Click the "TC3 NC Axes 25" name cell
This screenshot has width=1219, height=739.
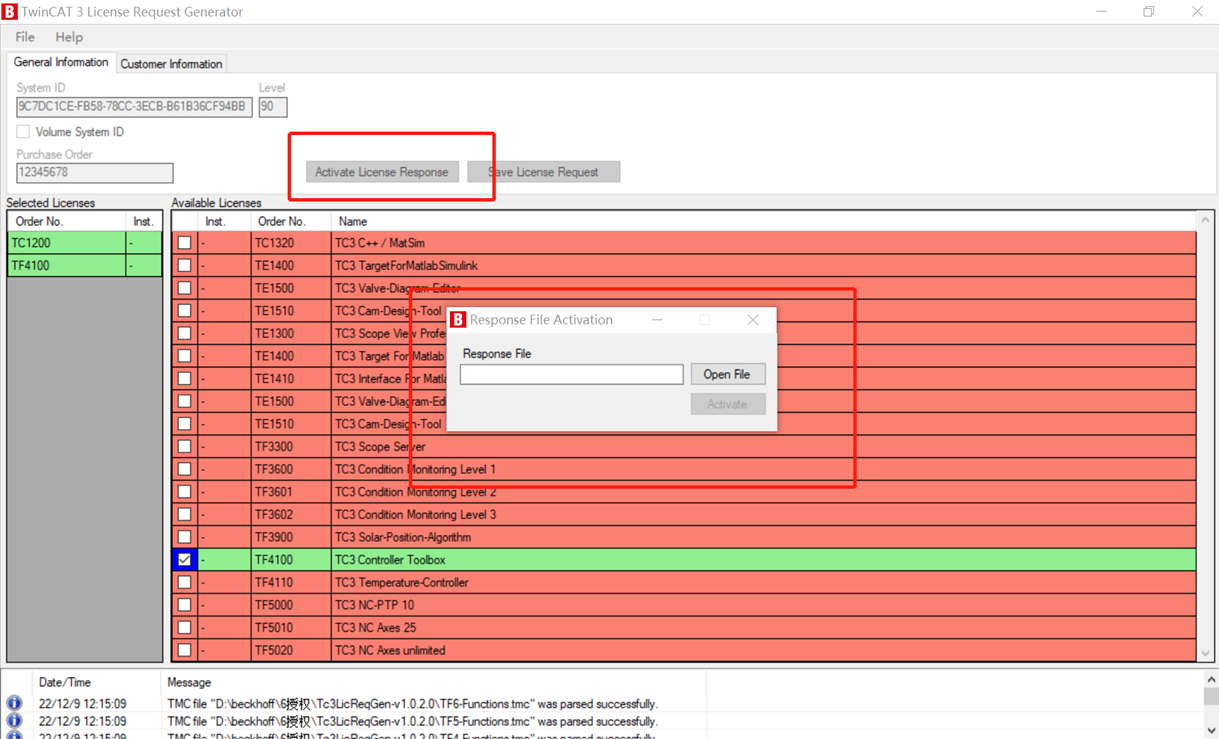point(763,628)
